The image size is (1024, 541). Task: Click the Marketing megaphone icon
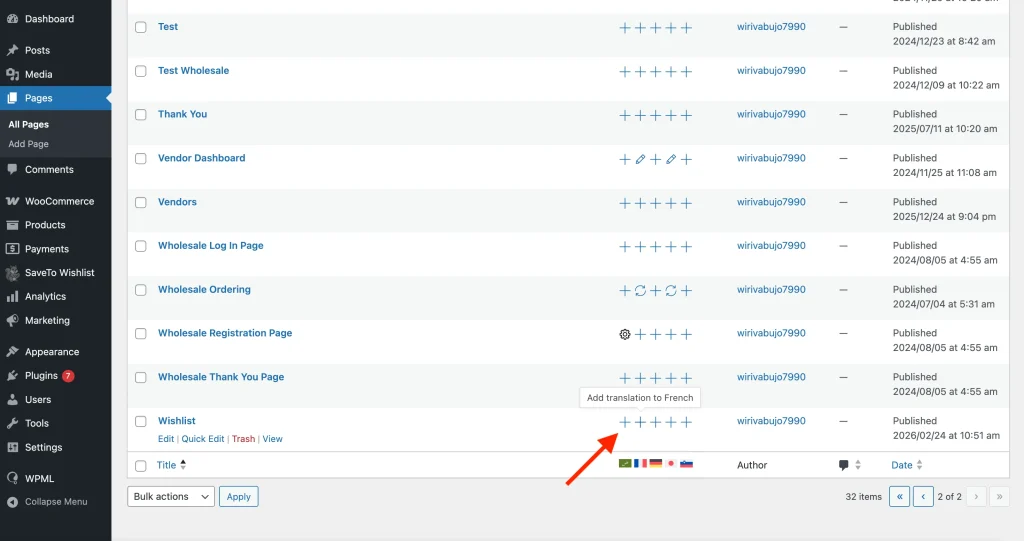(x=12, y=320)
